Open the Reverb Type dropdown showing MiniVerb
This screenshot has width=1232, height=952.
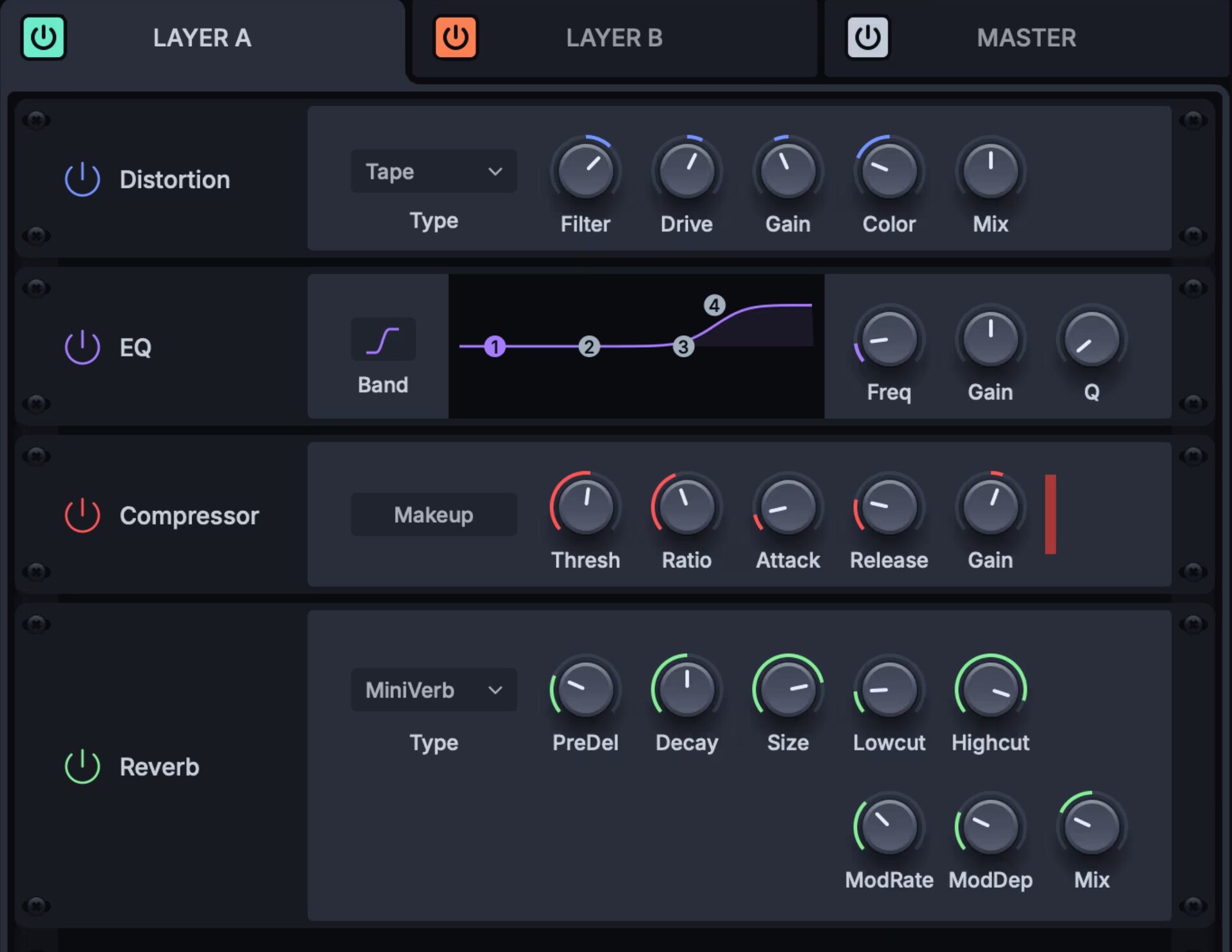(434, 690)
